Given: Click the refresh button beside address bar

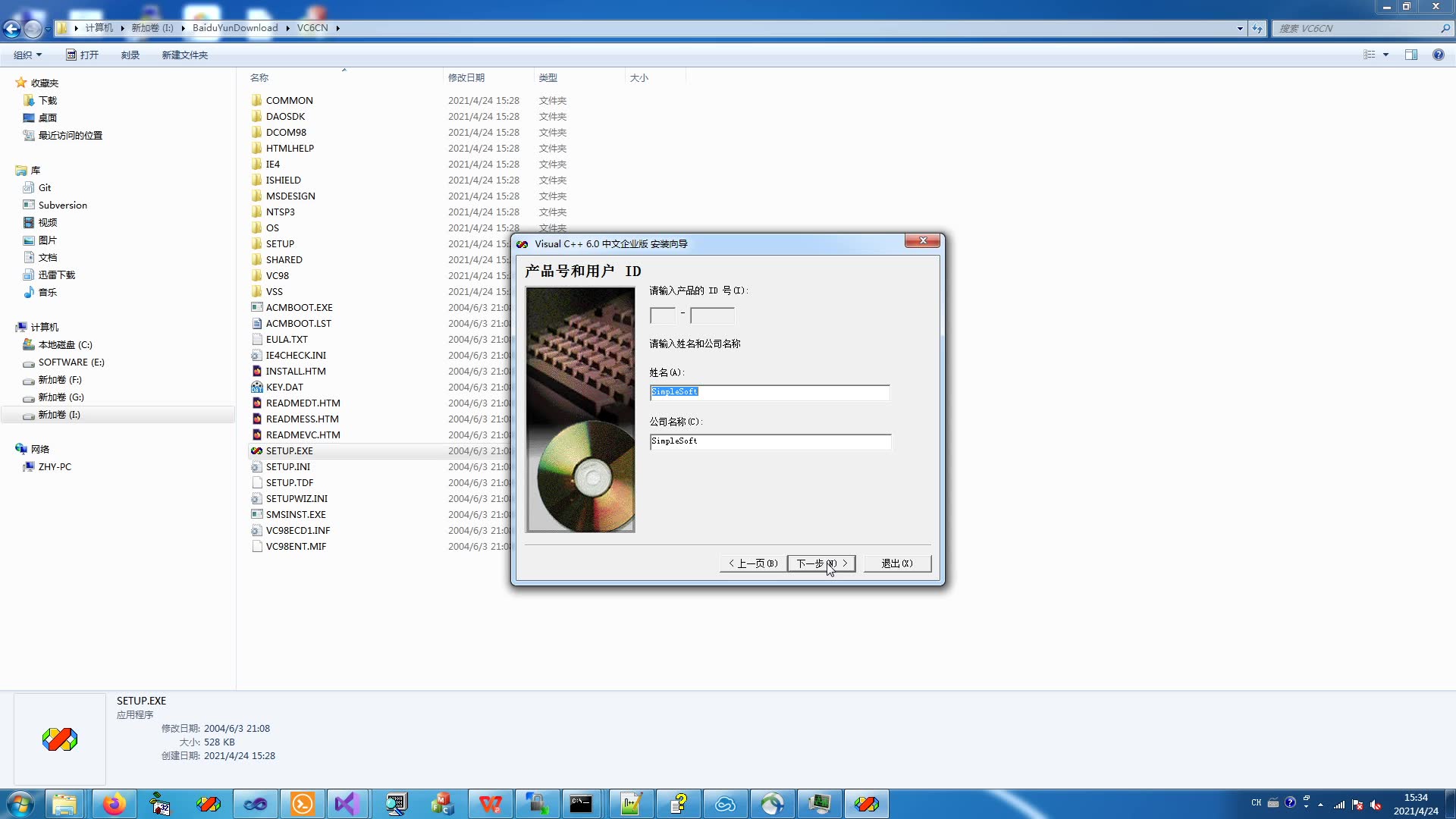Looking at the screenshot, I should pyautogui.click(x=1257, y=28).
